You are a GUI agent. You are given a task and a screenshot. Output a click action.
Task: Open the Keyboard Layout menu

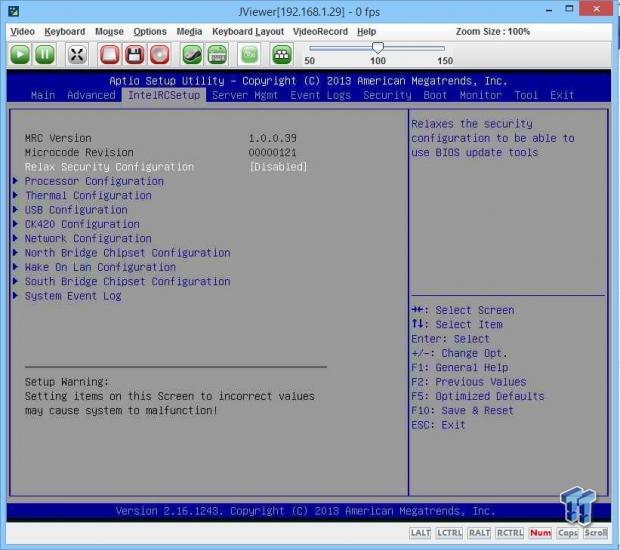(x=248, y=31)
